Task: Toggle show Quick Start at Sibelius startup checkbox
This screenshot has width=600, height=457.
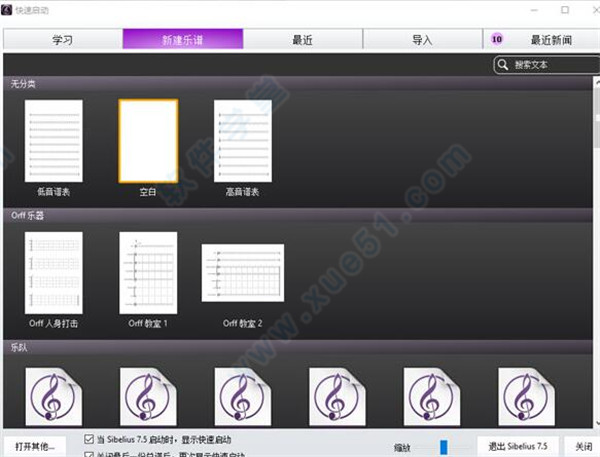Action: [x=89, y=439]
